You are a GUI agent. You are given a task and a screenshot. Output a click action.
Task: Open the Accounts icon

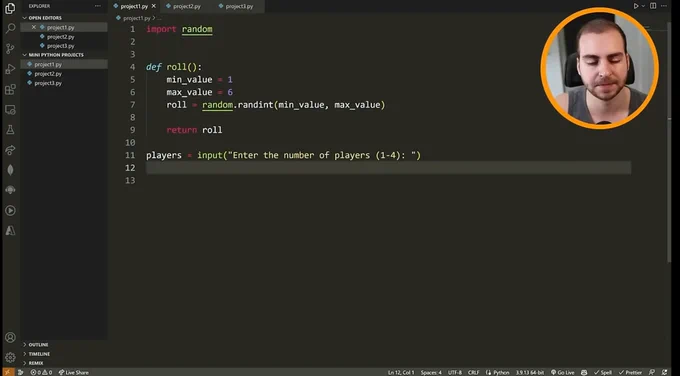(x=10, y=337)
